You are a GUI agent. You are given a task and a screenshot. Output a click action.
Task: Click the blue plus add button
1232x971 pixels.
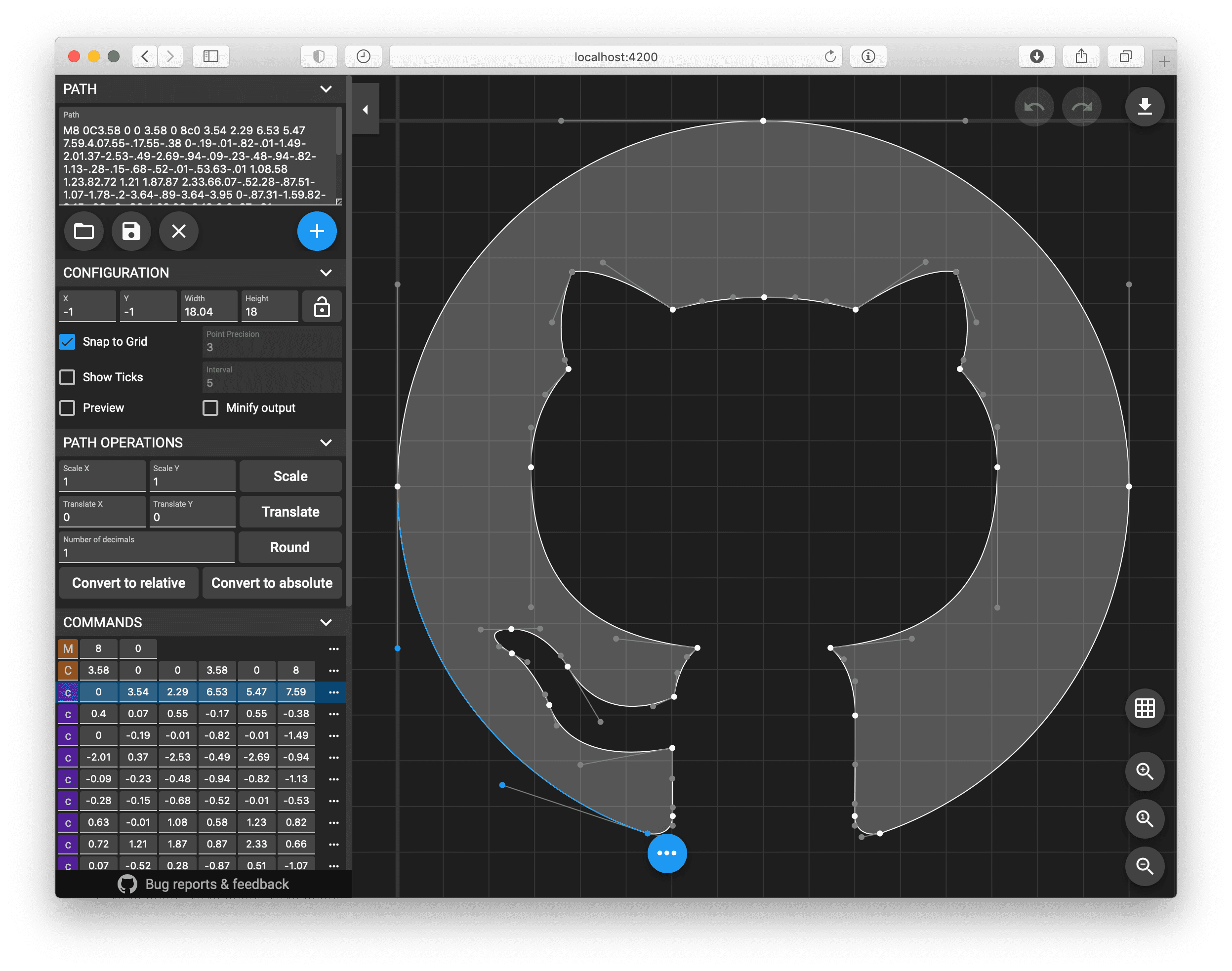click(x=317, y=231)
